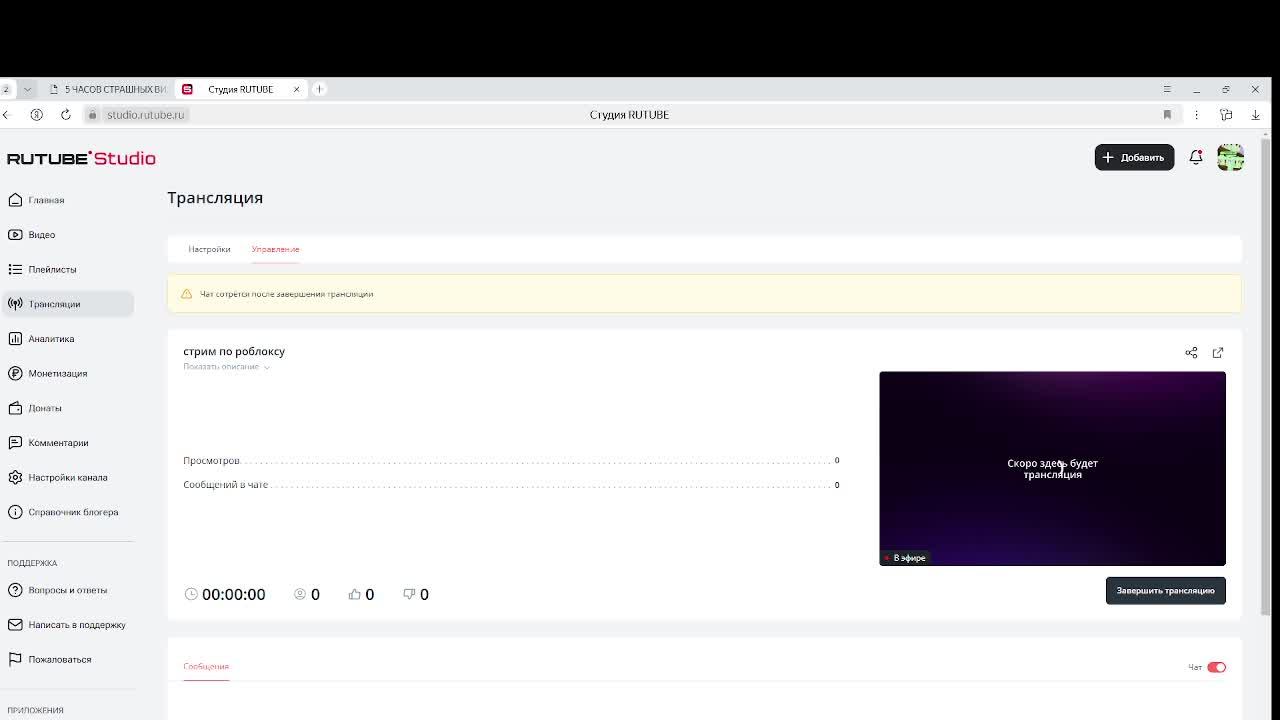Switch to the Настройки tab
The width and height of the screenshot is (1280, 720).
click(209, 249)
